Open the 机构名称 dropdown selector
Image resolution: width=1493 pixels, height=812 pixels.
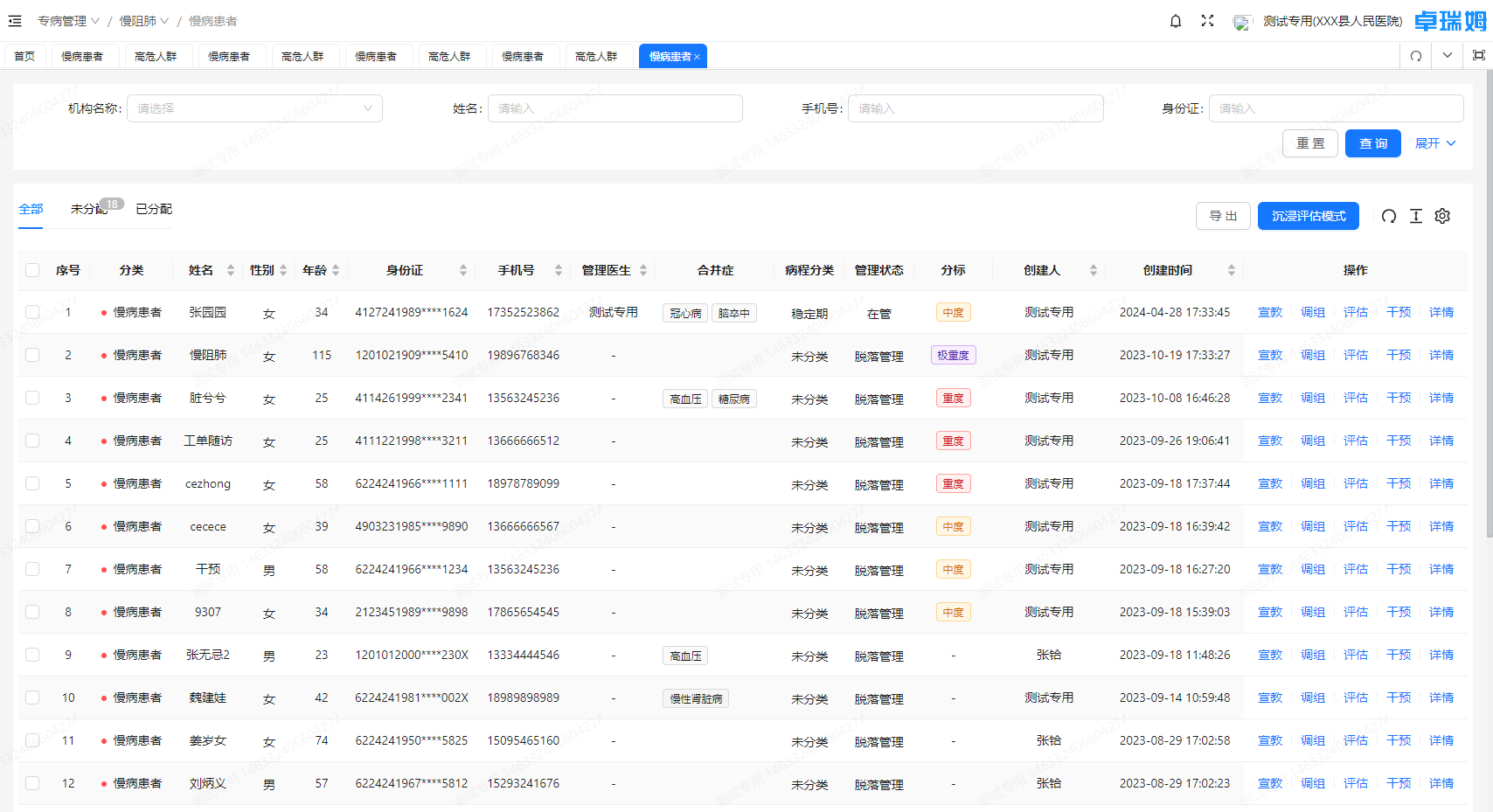tap(254, 108)
